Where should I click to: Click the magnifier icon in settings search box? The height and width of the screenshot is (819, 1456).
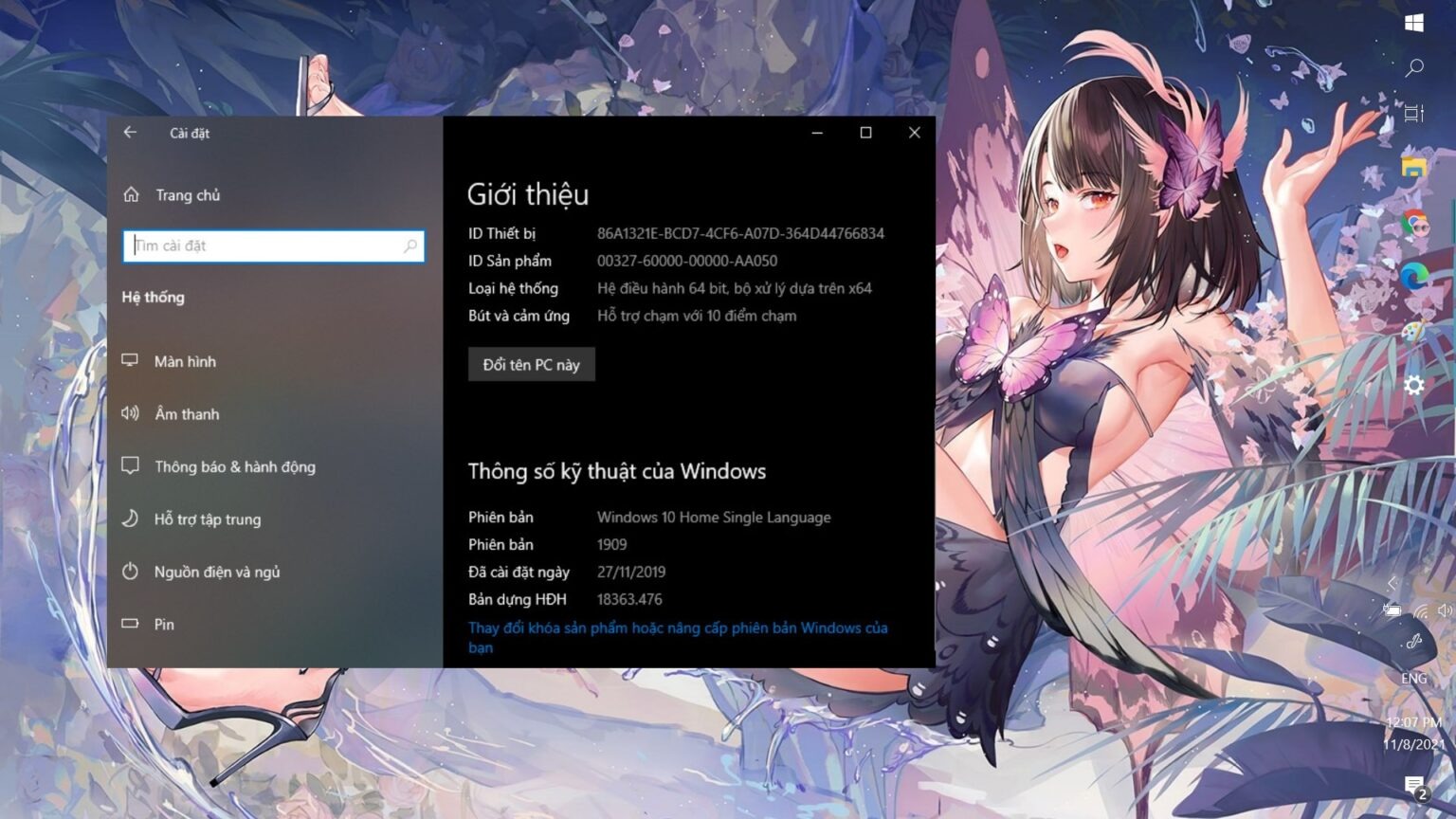410,246
